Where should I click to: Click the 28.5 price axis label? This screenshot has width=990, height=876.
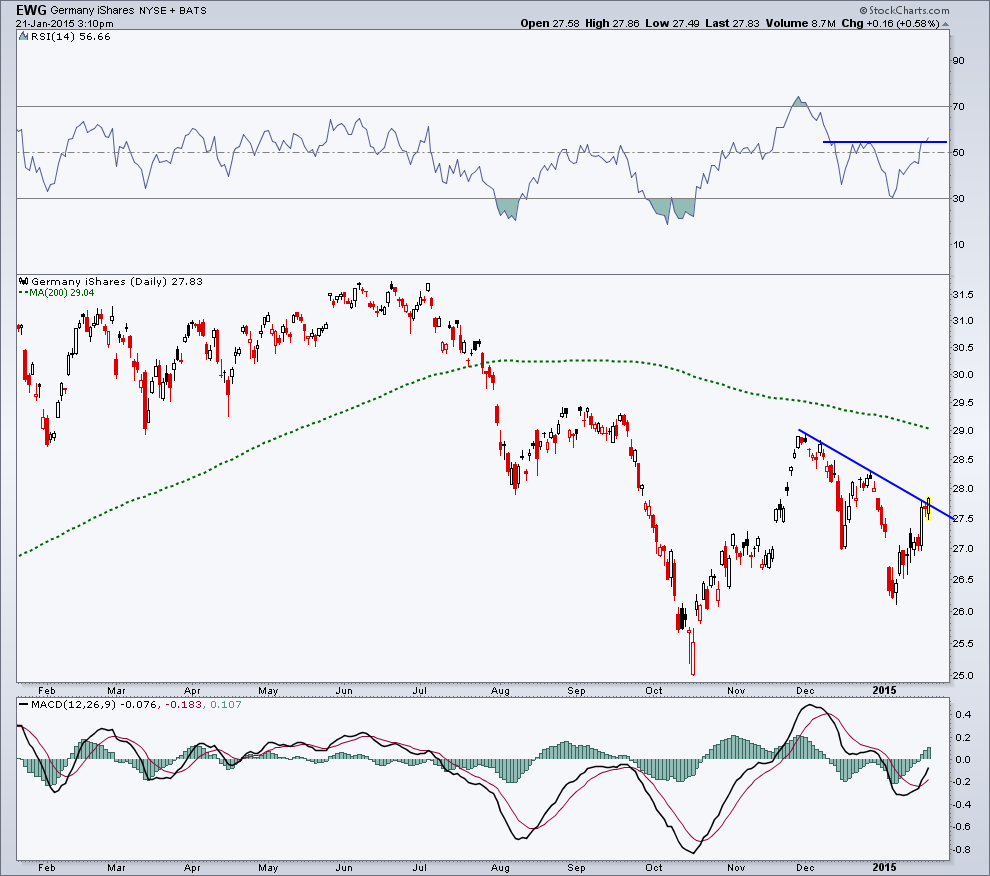point(963,459)
